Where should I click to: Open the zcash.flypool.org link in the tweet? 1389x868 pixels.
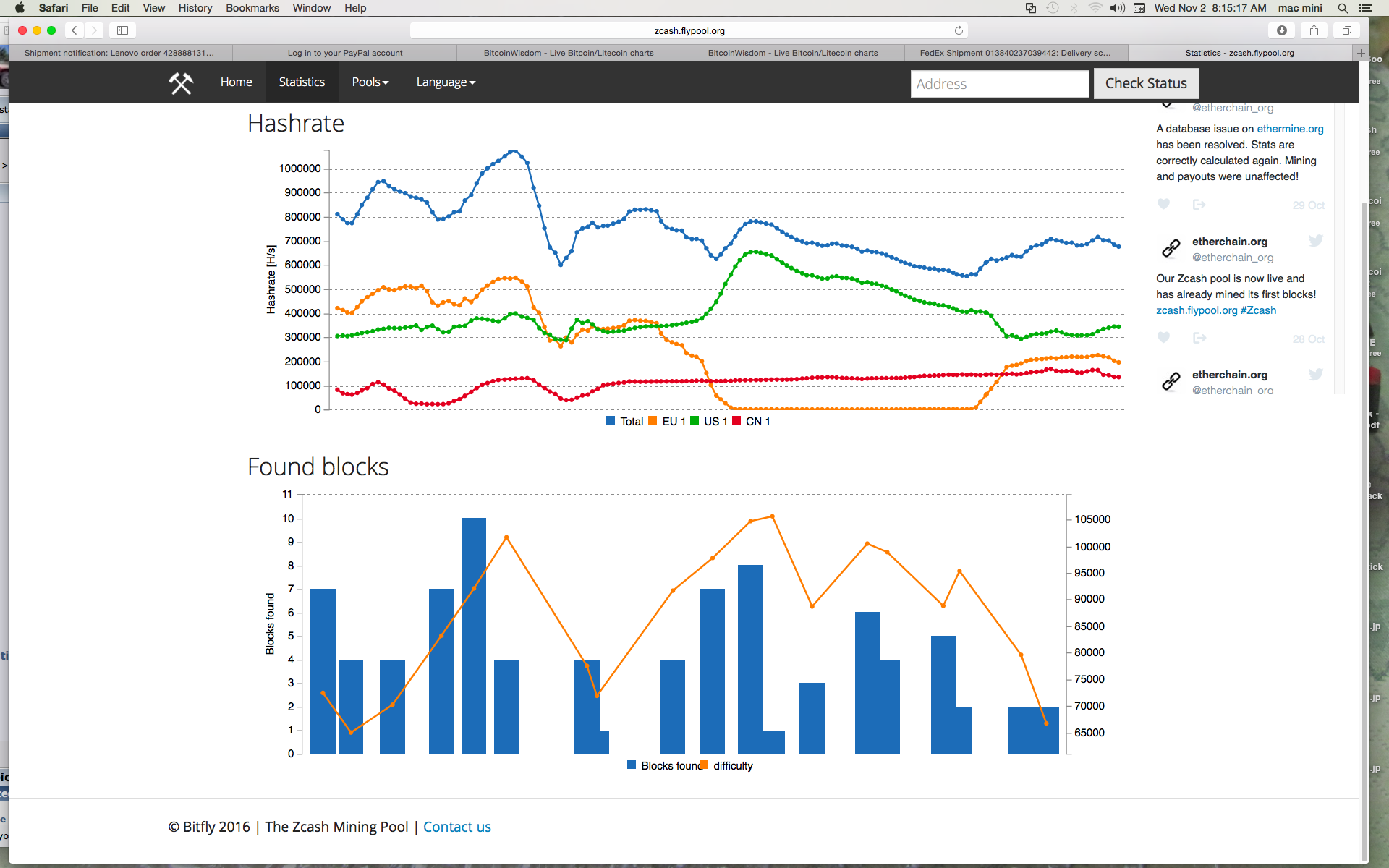(1197, 310)
